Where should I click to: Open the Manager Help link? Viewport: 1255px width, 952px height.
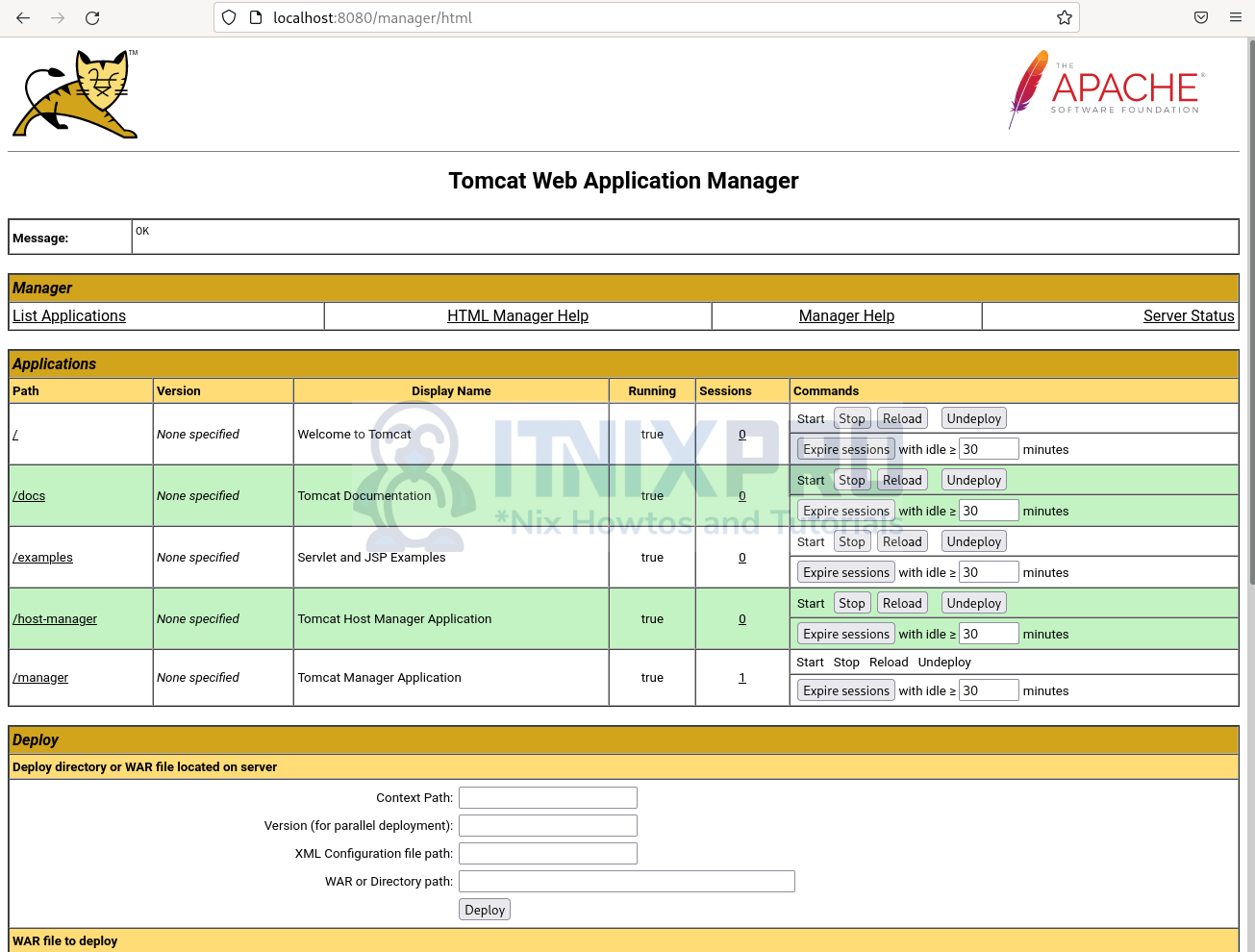point(846,316)
